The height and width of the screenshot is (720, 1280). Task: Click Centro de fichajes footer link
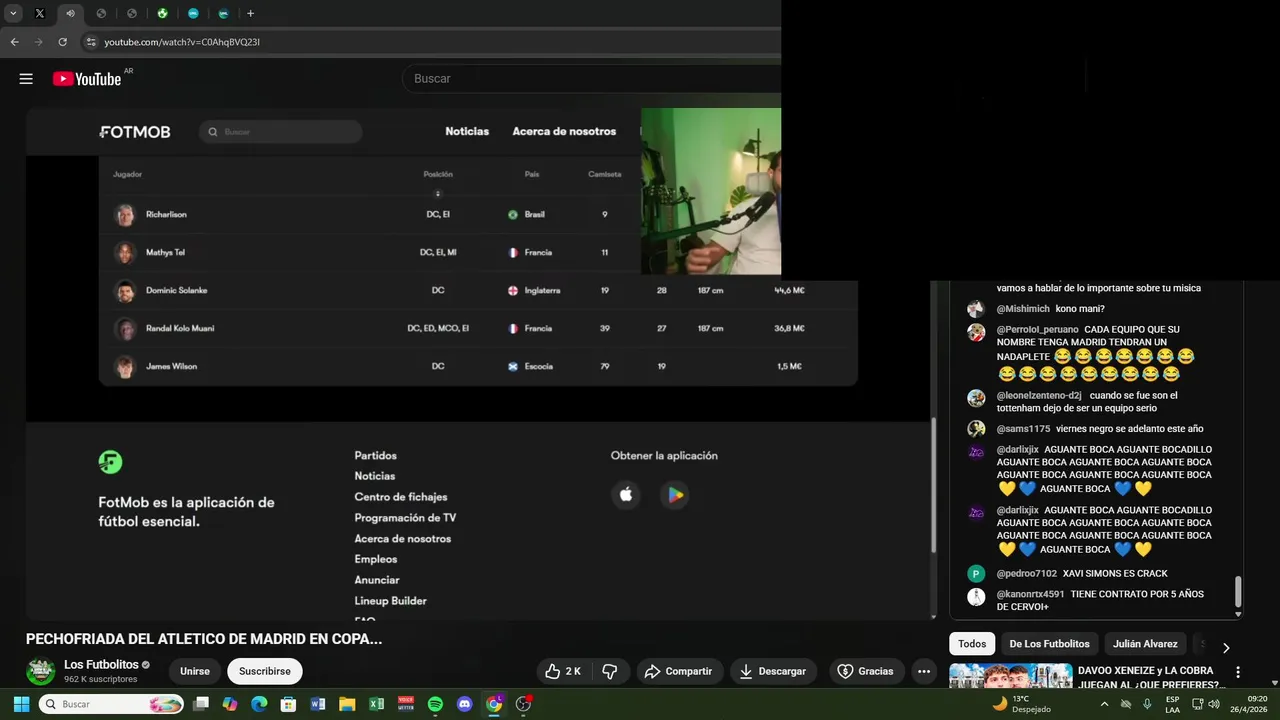pos(401,497)
